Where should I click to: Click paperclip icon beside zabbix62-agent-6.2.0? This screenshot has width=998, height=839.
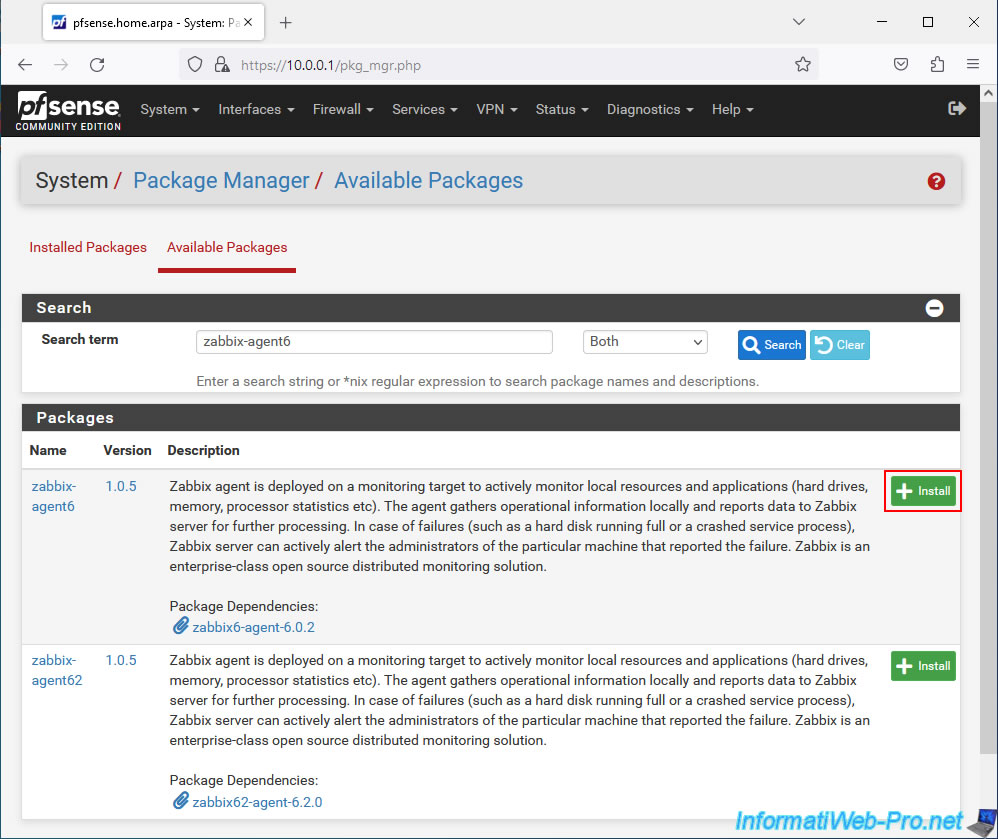tap(181, 801)
